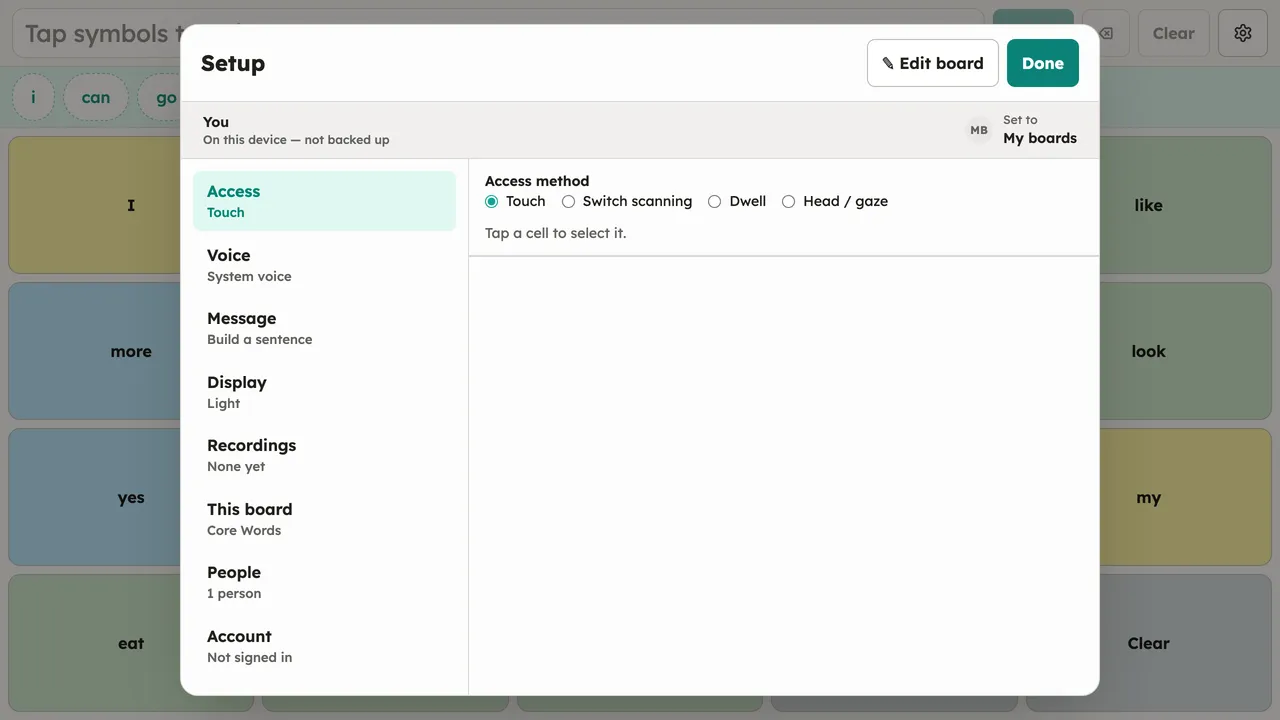The image size is (1280, 720).
Task: Select Switch scanning access method
Action: click(627, 201)
